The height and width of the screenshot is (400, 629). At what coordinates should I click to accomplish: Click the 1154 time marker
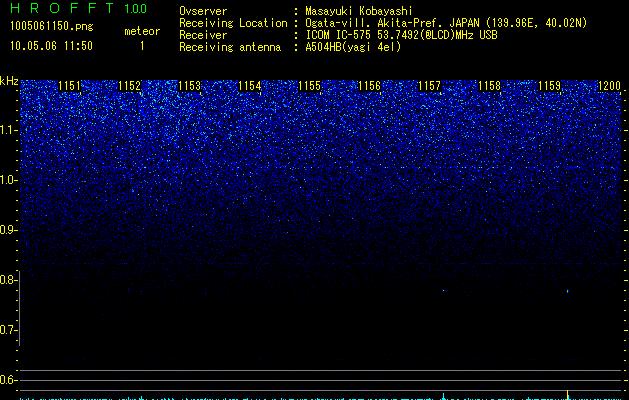click(x=250, y=85)
